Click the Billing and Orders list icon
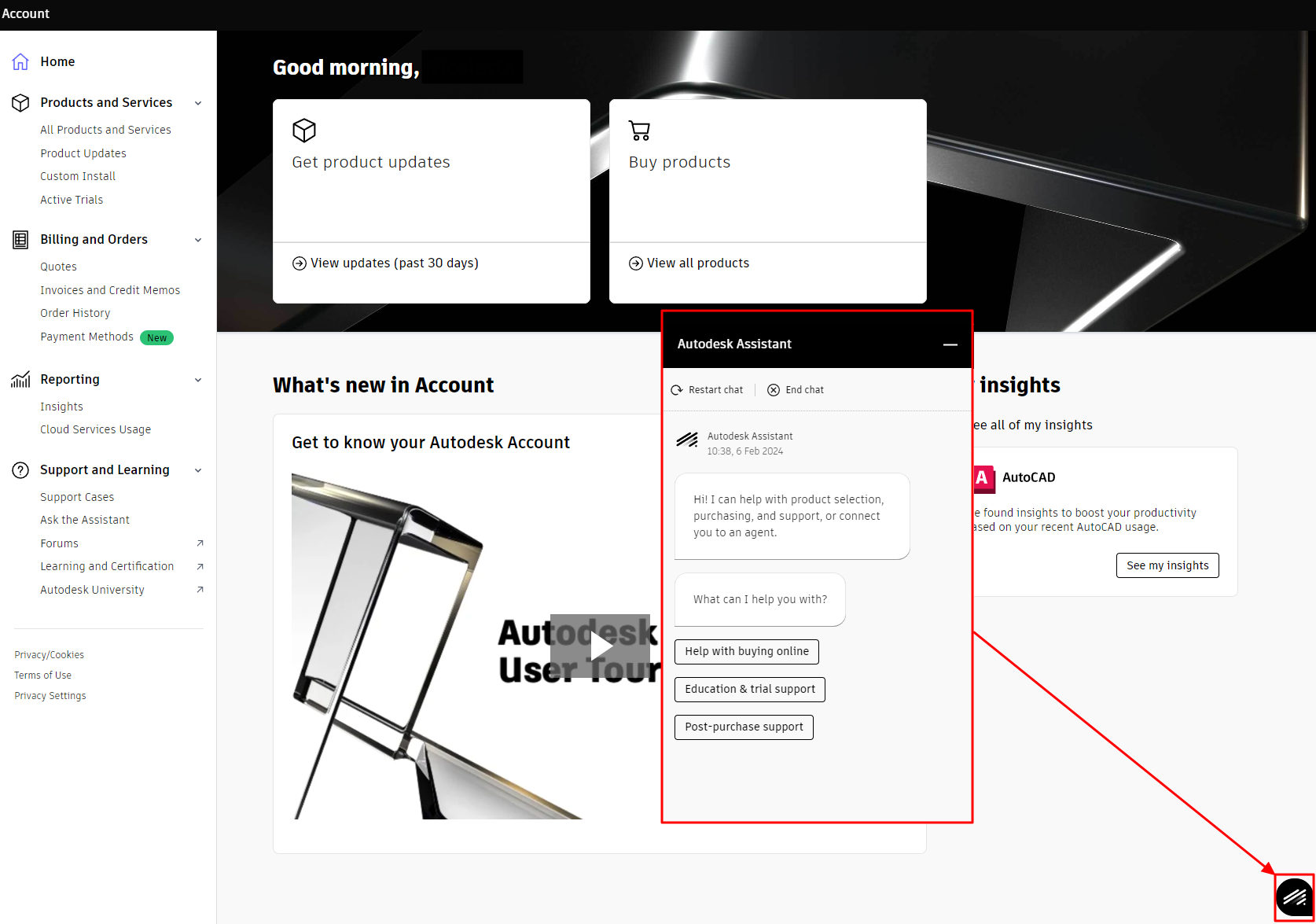Screen dimensions: 1316x924 click(20, 240)
